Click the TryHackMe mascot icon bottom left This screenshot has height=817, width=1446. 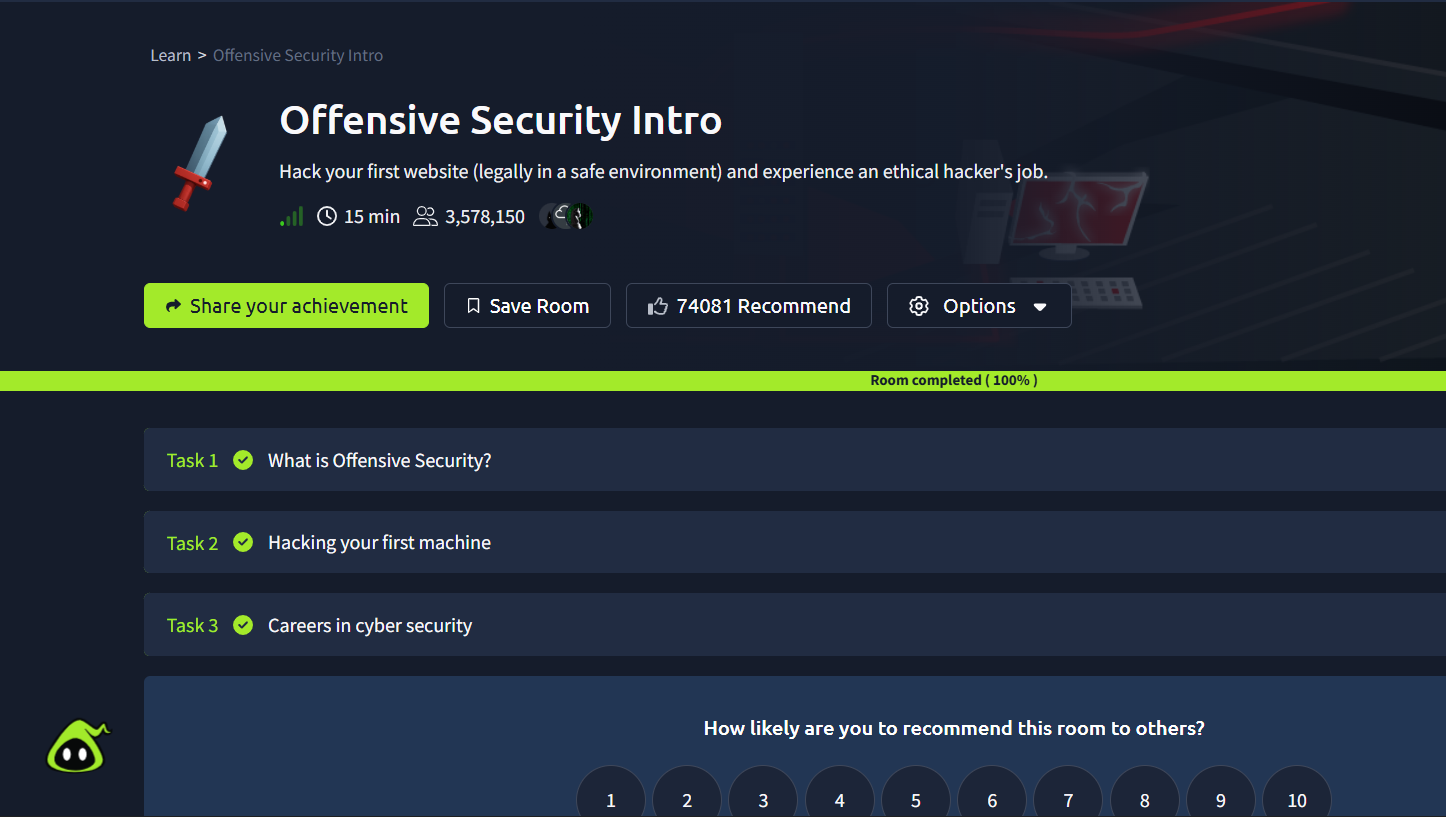77,746
